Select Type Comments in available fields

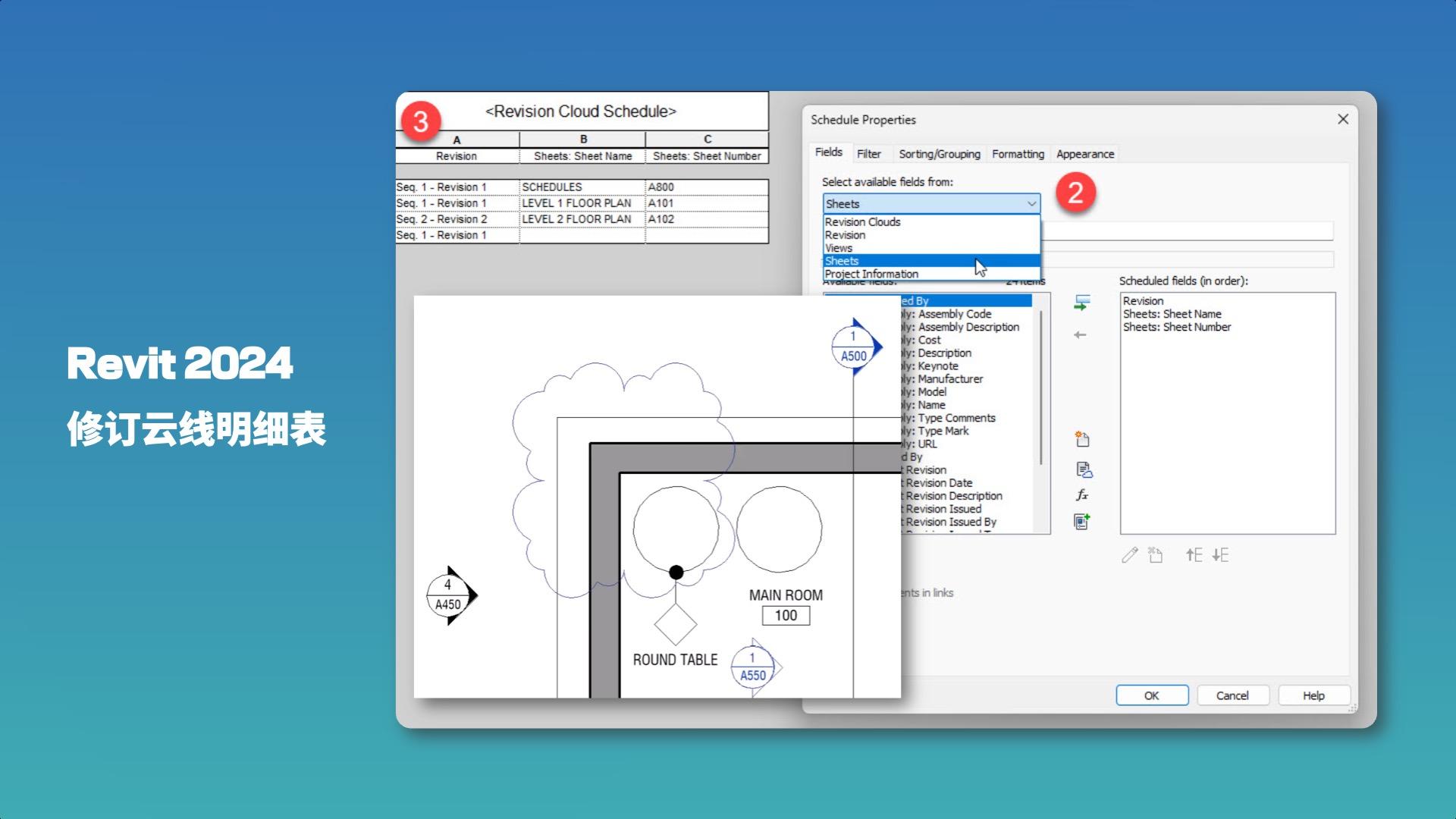pyautogui.click(x=956, y=418)
